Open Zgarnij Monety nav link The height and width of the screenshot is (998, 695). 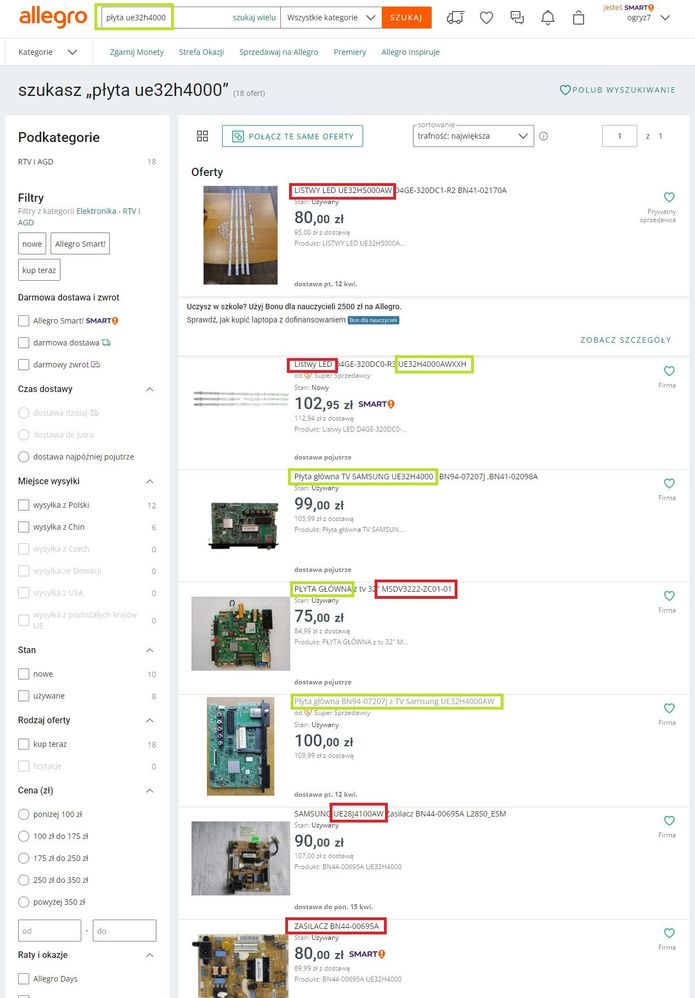tap(137, 52)
